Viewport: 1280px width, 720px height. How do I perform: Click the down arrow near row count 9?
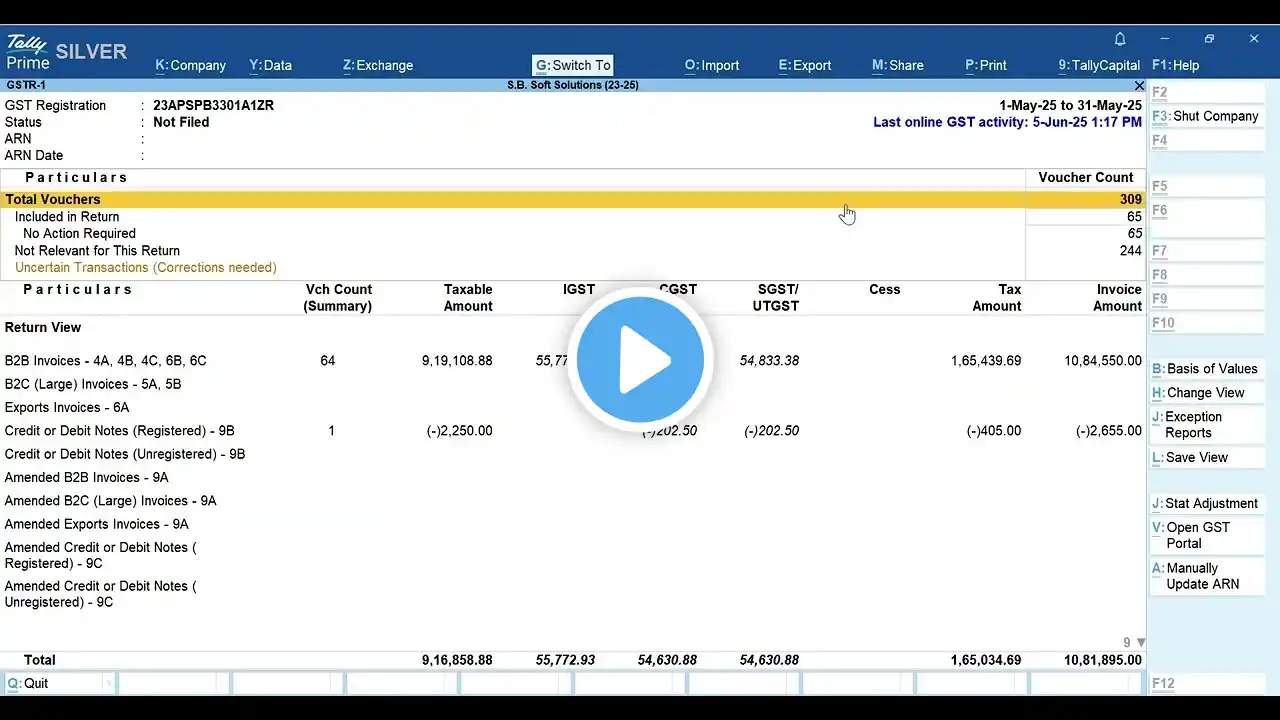click(x=1141, y=643)
